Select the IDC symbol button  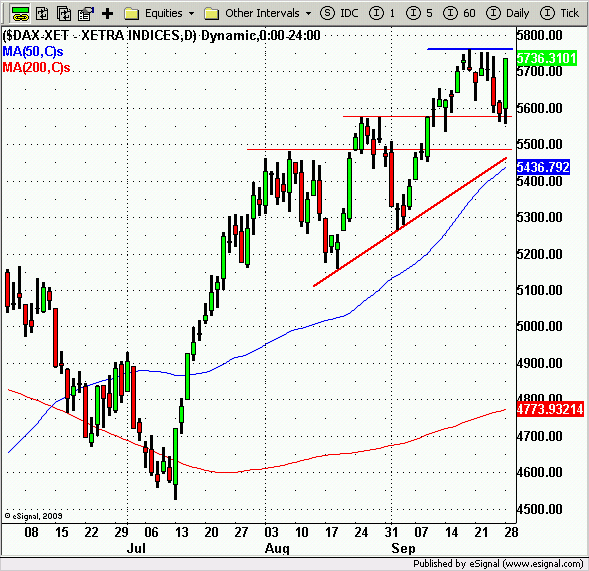point(339,14)
